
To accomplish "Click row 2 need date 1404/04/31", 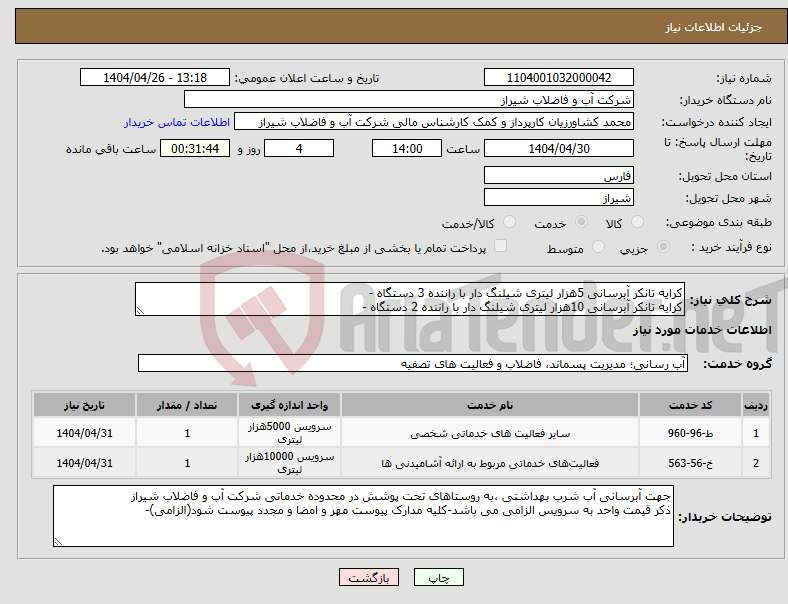I will [x=84, y=463].
